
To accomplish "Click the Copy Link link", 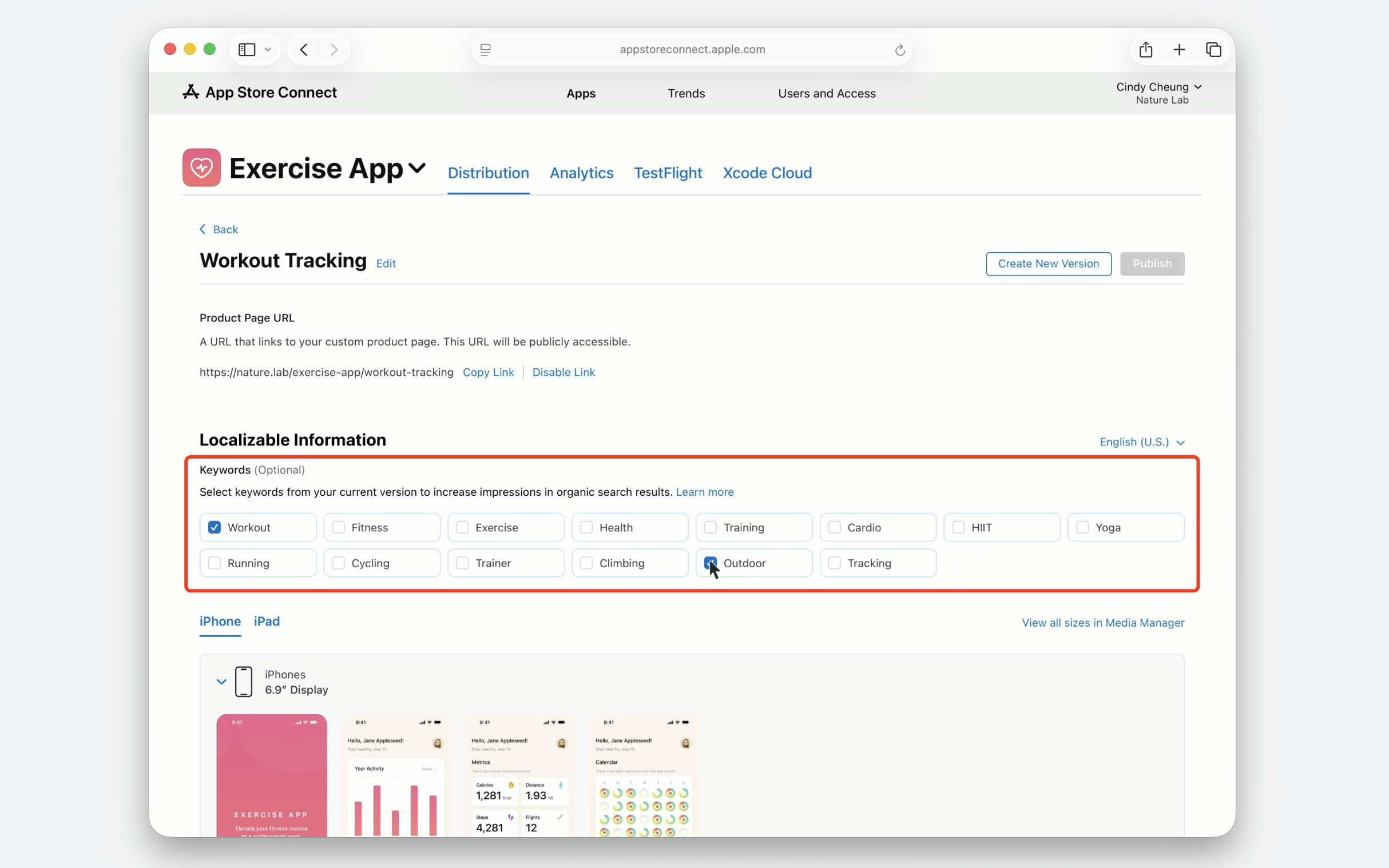I will tap(488, 372).
